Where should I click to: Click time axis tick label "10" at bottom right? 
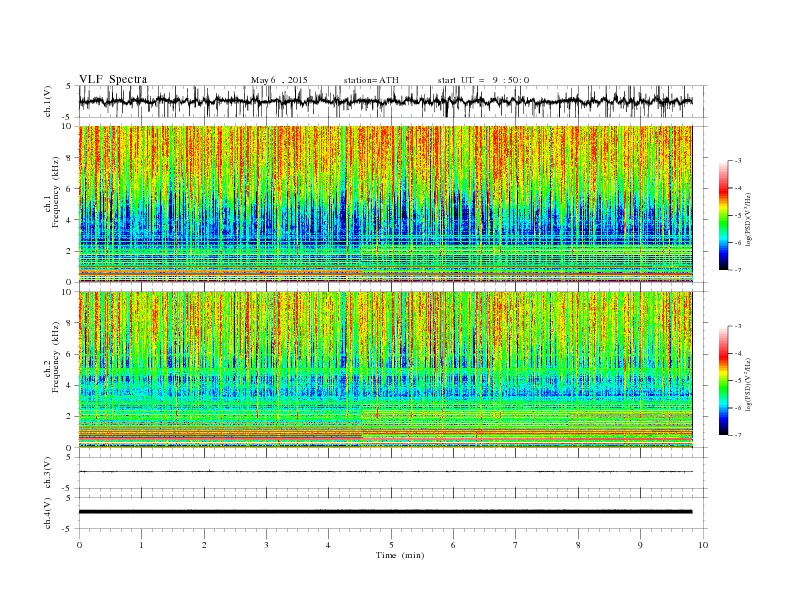click(703, 545)
